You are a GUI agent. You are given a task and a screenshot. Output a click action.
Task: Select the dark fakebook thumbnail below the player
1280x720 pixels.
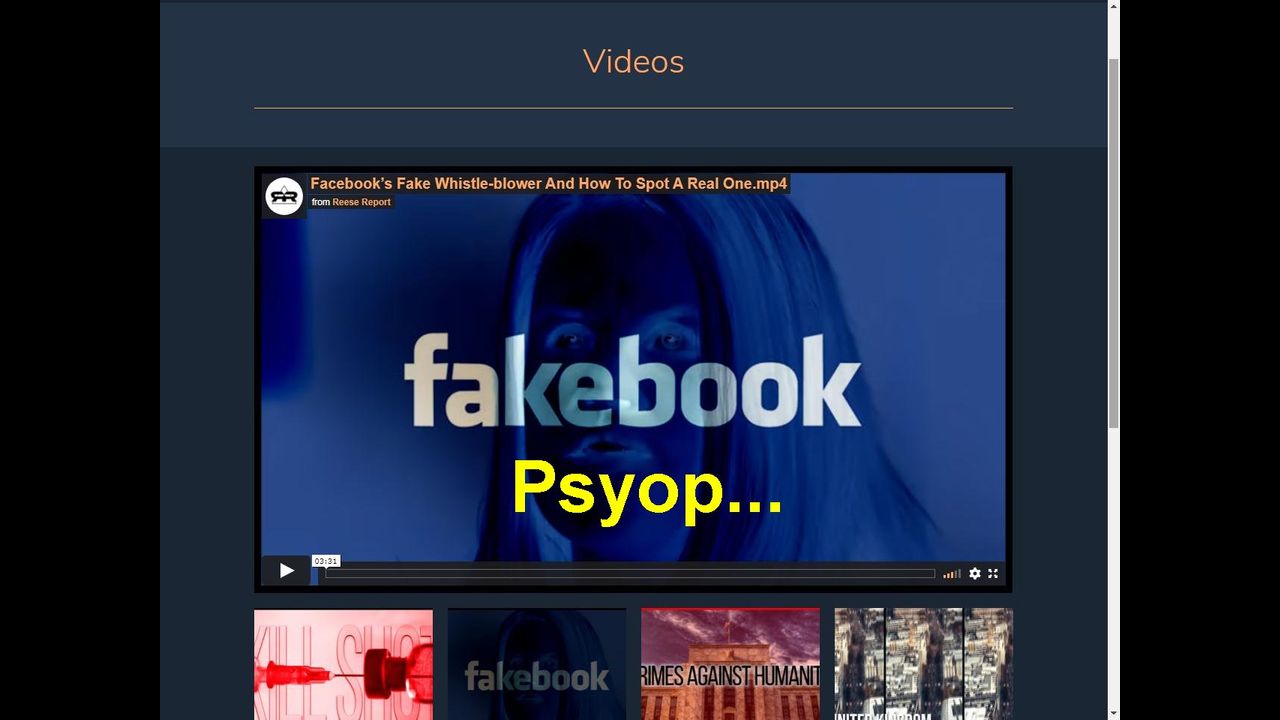[537, 664]
